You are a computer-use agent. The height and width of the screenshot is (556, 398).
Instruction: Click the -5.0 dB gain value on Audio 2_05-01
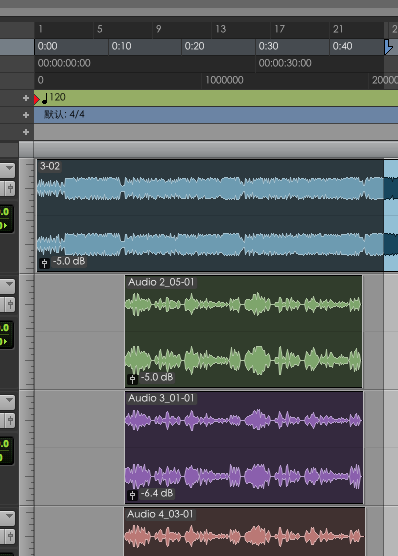[x=157, y=377]
